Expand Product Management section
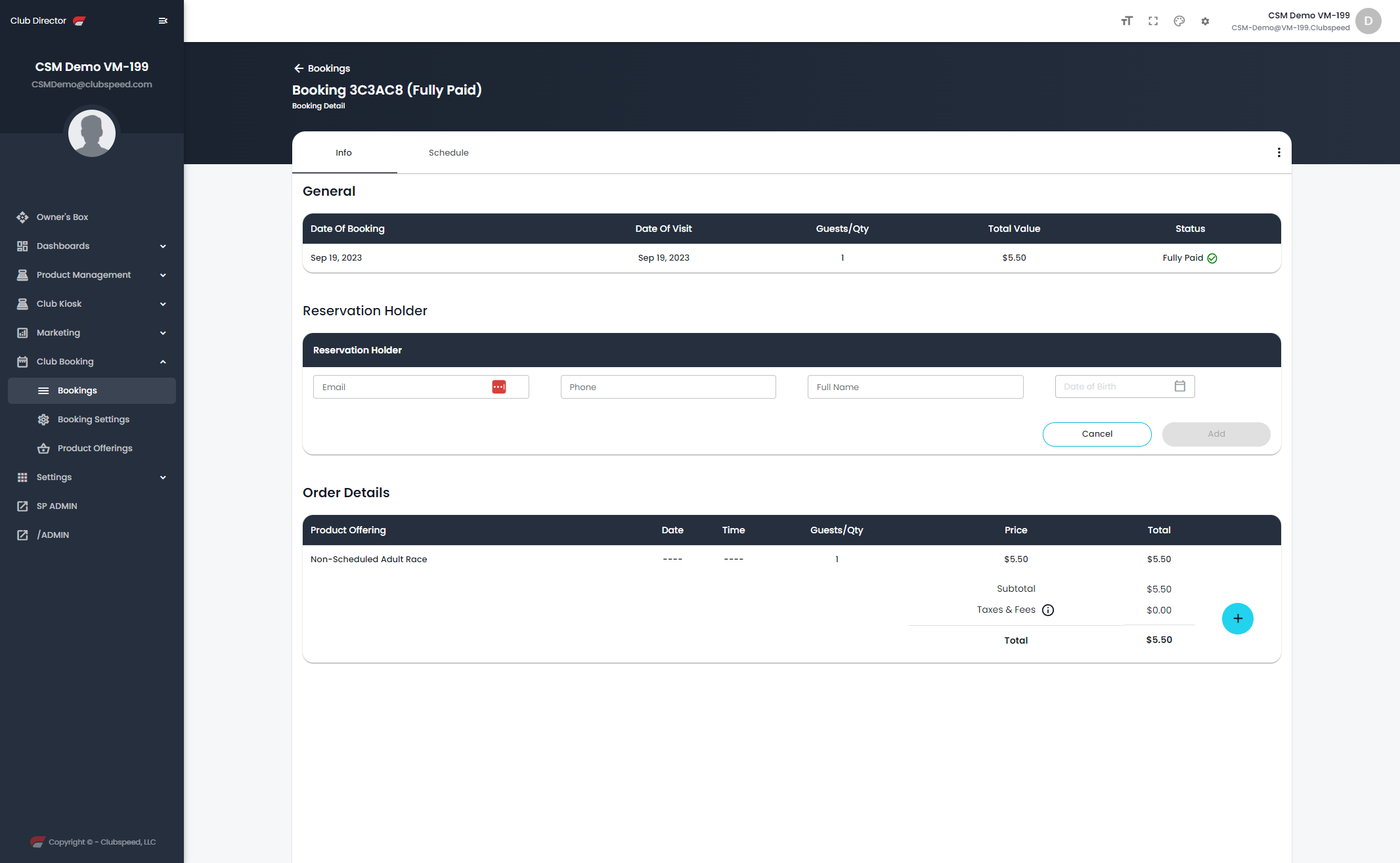Screen dimensions: 1400x863 [x=92, y=275]
